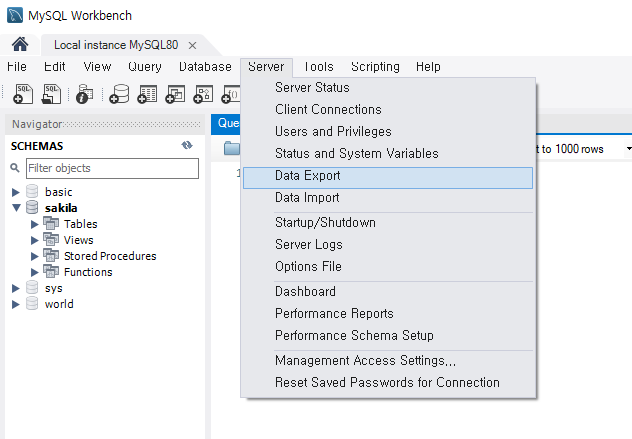Click the world schema database icon

[x=32, y=304]
